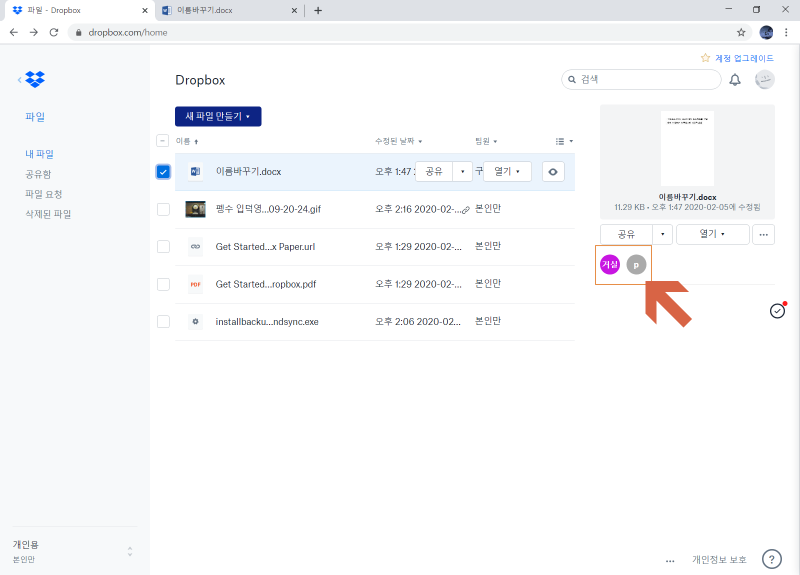Uncheck the 이름바꾸기.docx checkbox
Image resolution: width=800 pixels, height=575 pixels.
pyautogui.click(x=163, y=172)
